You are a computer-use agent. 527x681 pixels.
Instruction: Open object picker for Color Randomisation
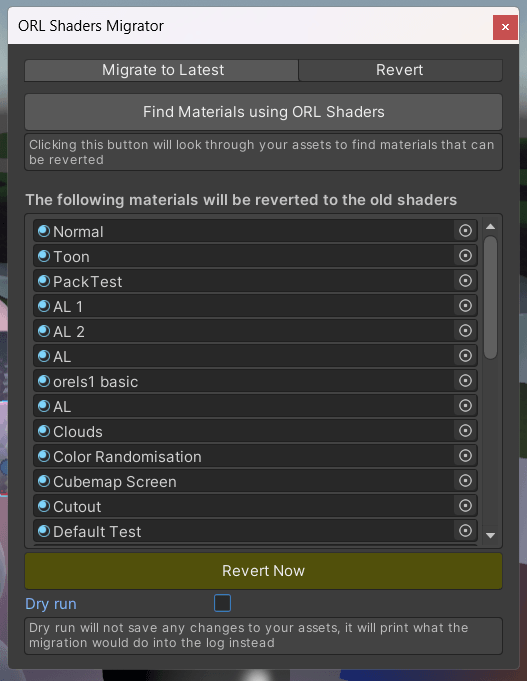465,456
